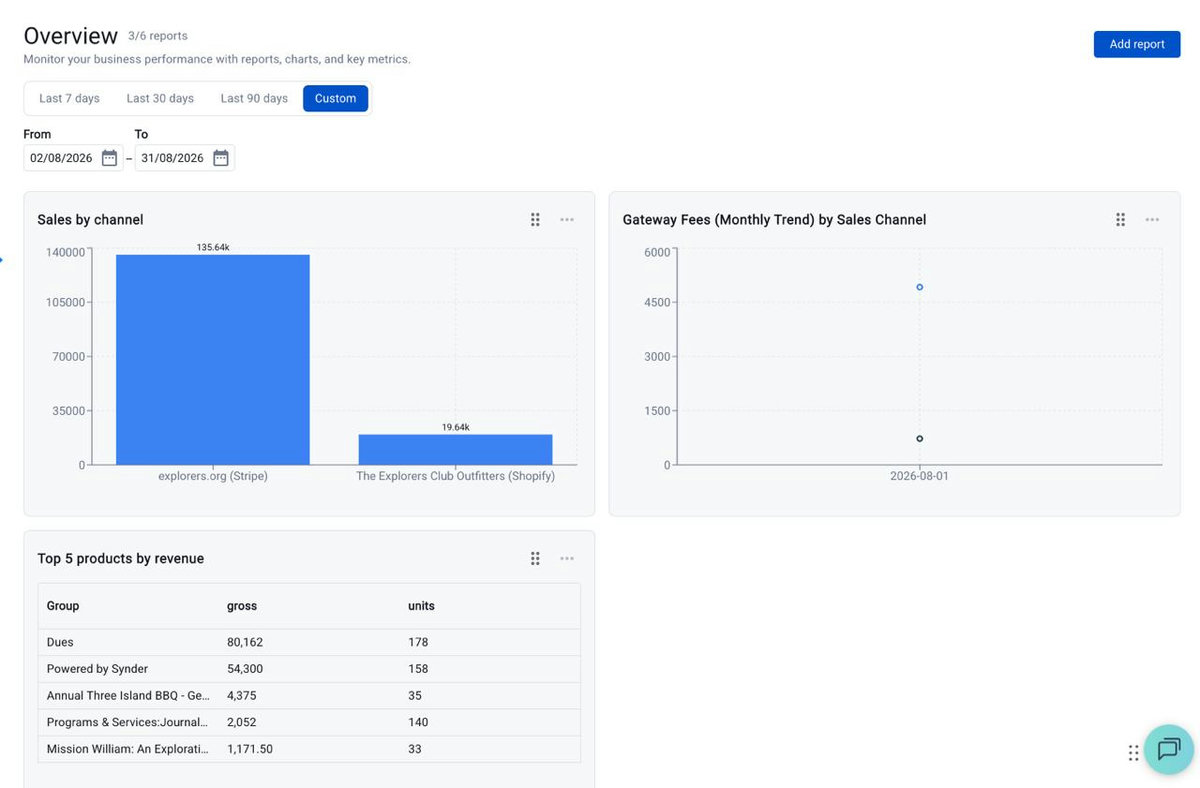
Task: Grab Top 5 products drag handle
Action: point(535,559)
